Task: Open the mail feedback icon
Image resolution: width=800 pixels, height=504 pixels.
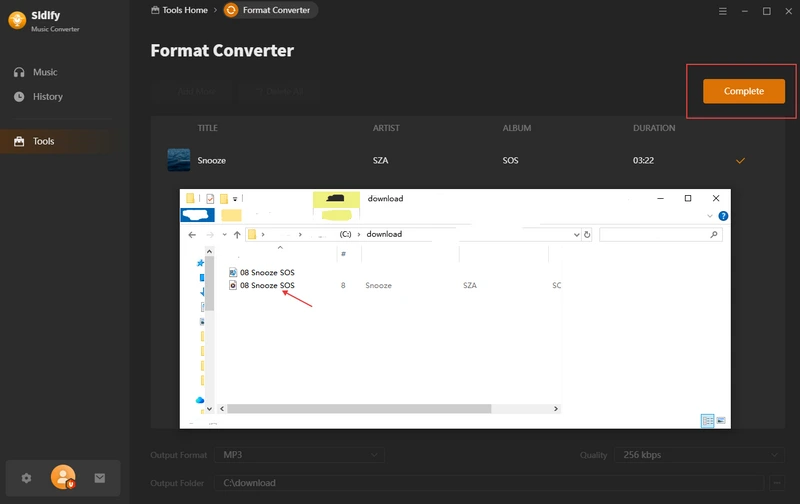Action: pos(100,478)
